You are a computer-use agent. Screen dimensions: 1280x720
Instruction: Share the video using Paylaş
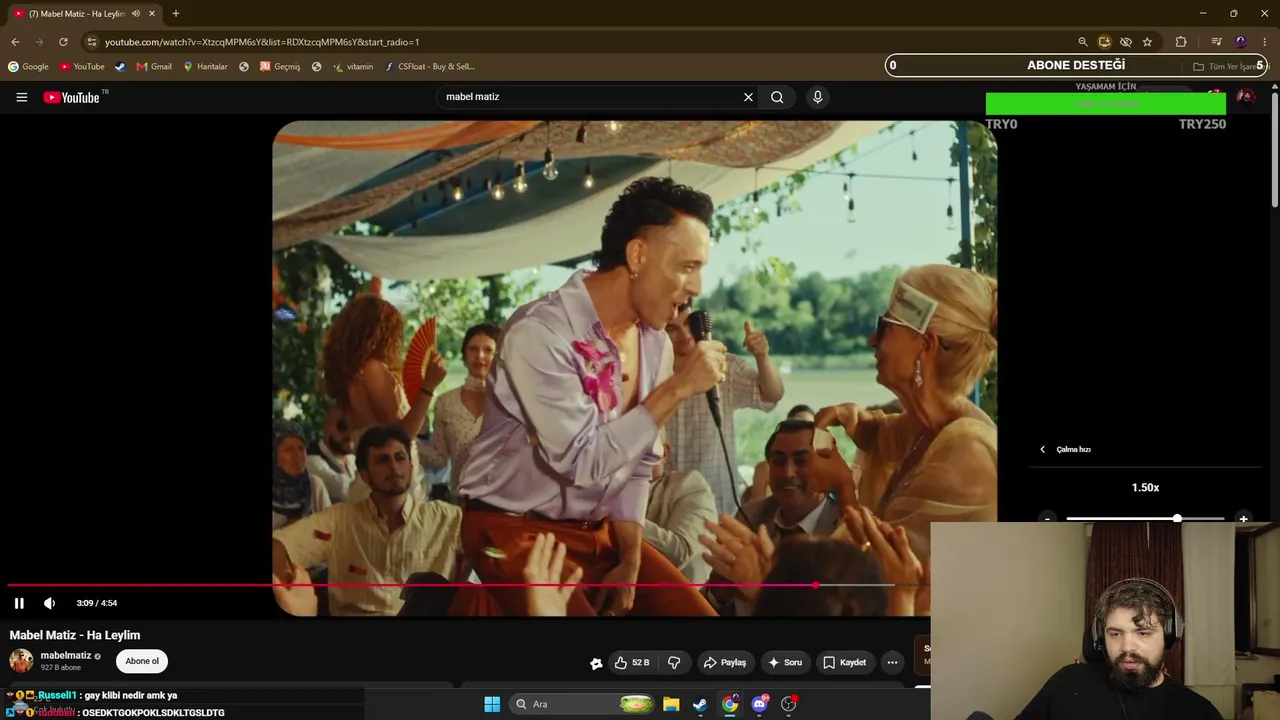click(725, 662)
